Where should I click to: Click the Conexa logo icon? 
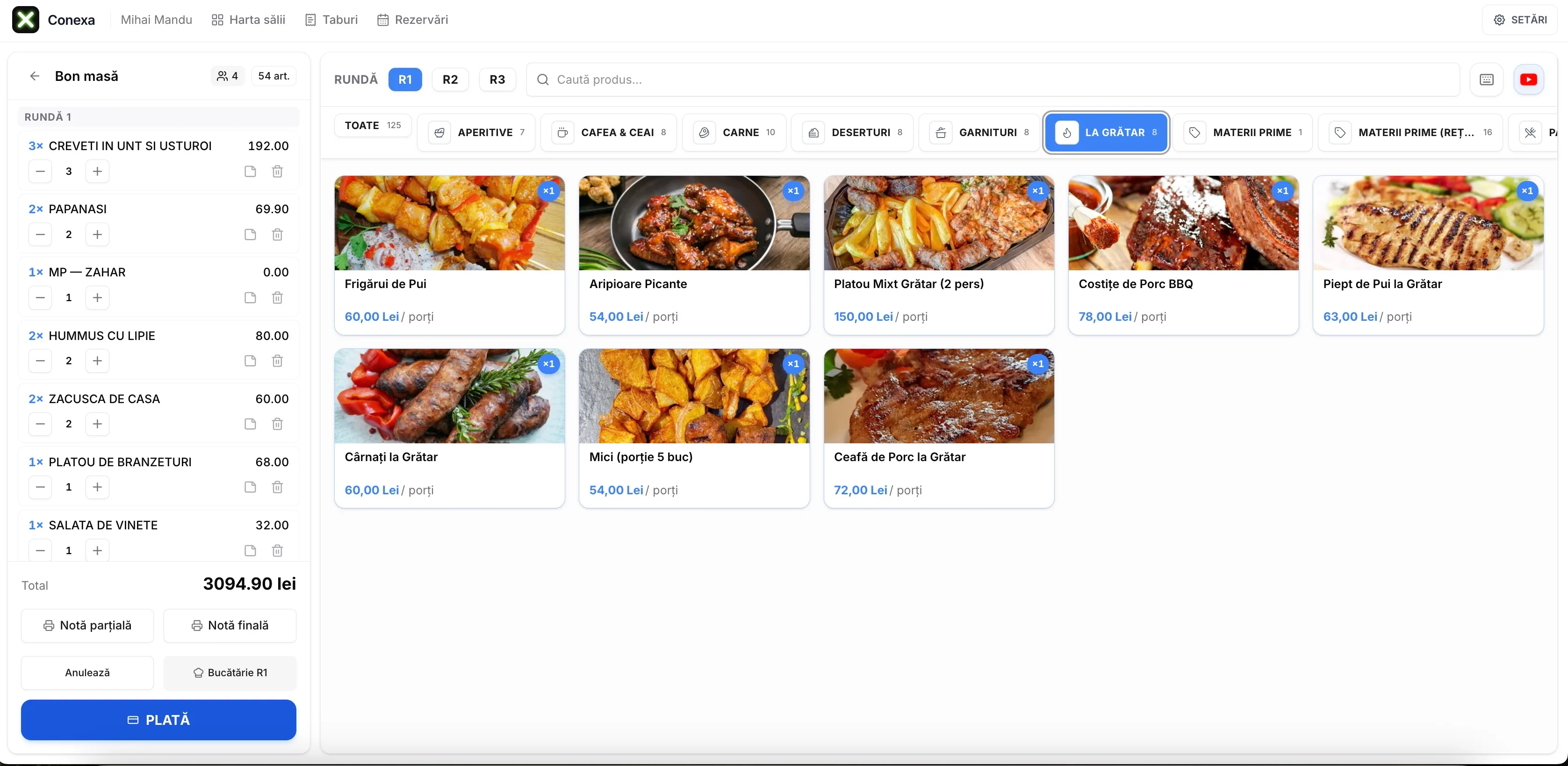[26, 20]
